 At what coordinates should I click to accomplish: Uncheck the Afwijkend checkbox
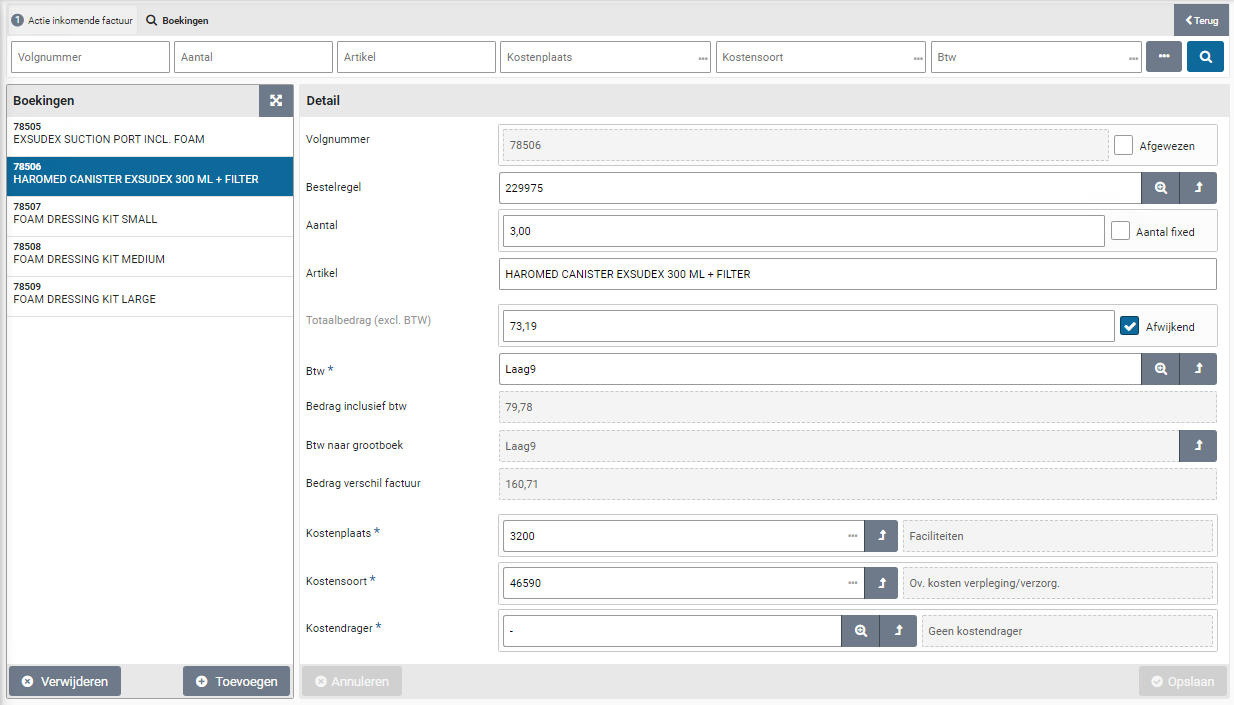coord(1129,326)
